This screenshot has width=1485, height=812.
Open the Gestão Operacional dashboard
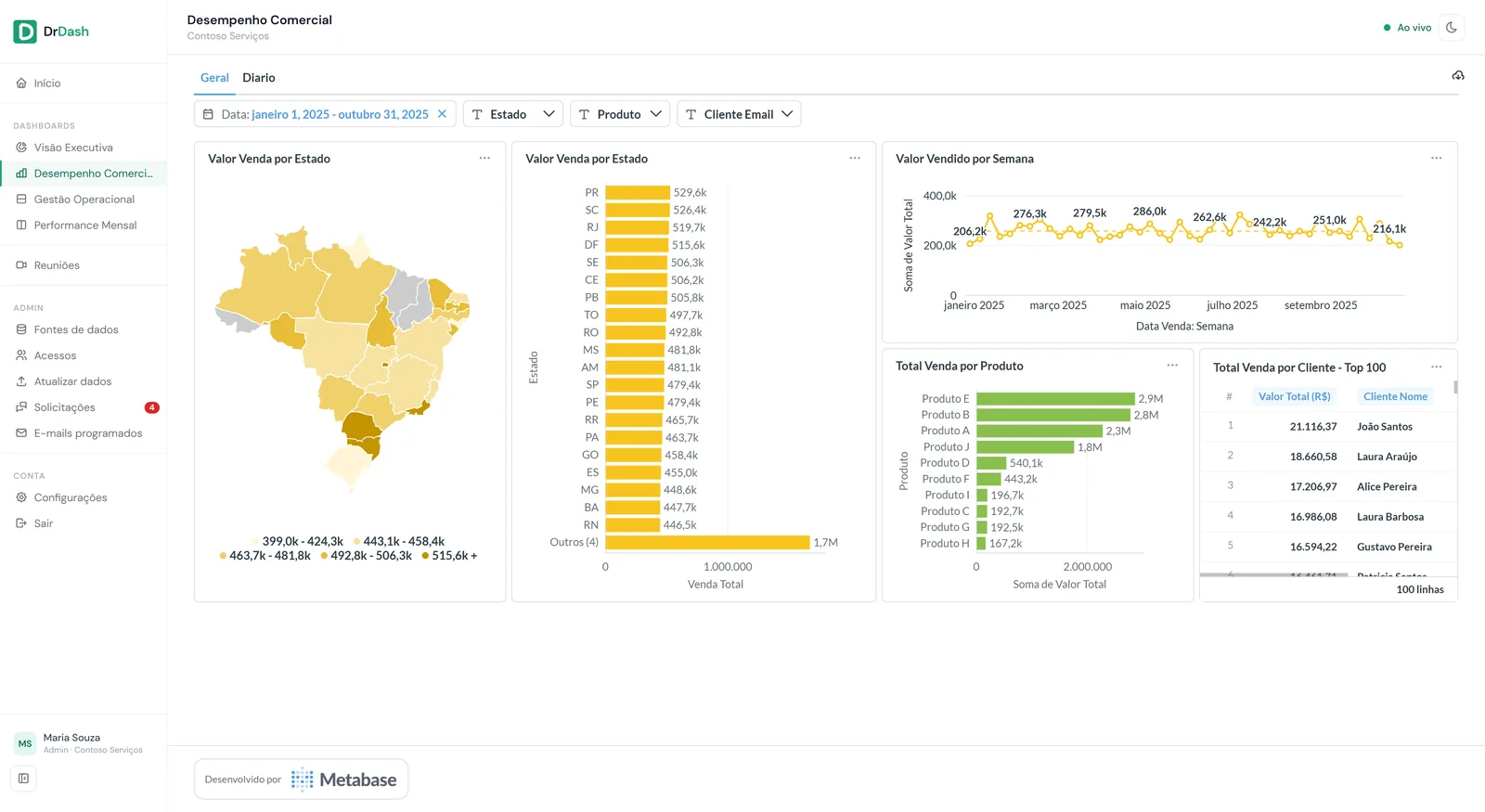[x=84, y=200]
